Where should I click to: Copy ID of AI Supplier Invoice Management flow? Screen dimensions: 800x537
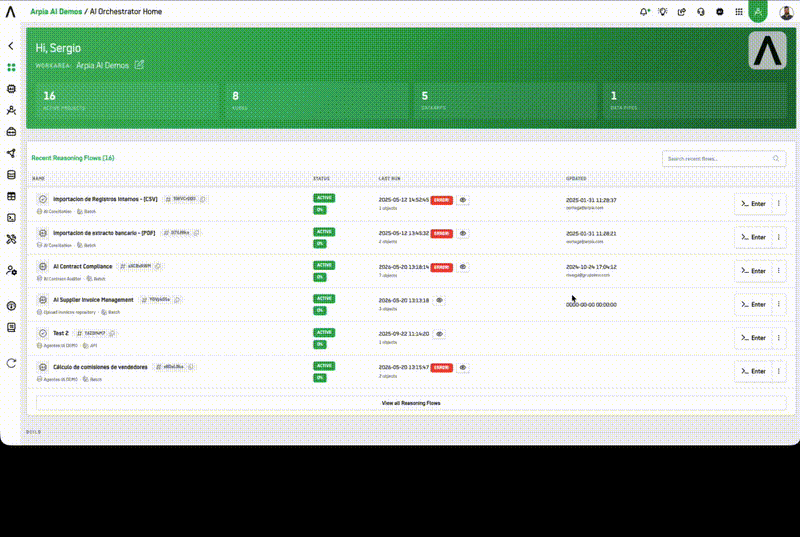[177, 300]
